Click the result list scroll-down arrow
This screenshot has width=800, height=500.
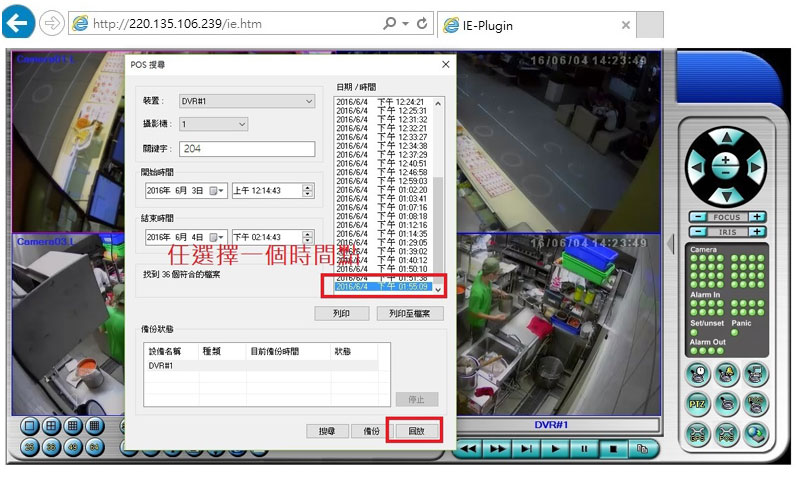[x=438, y=289]
